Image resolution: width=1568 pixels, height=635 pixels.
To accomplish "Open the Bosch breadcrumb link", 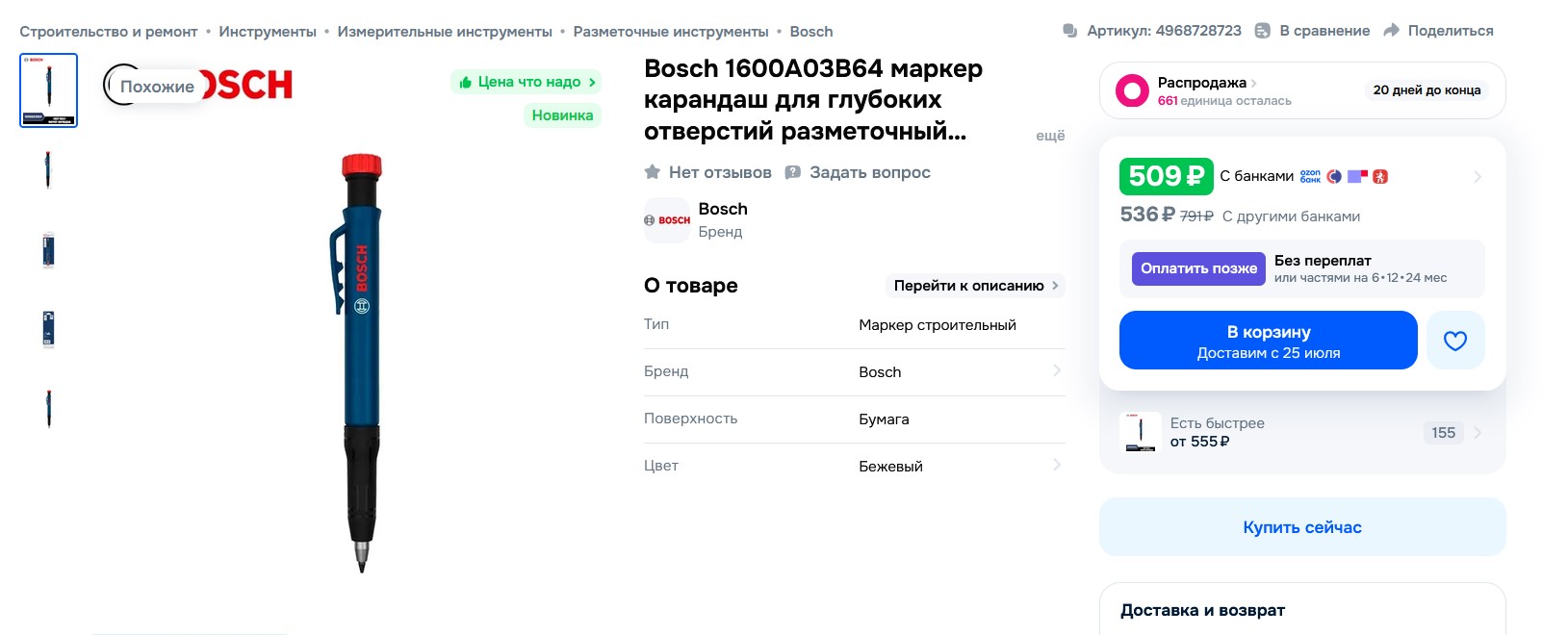I will point(811,31).
